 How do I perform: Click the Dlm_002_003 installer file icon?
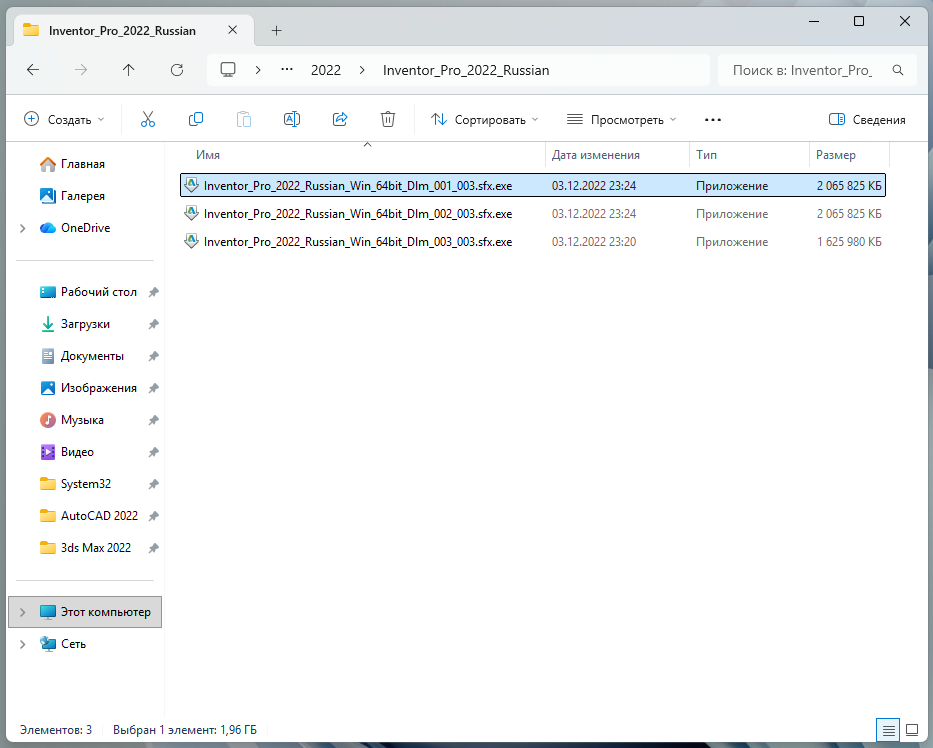191,213
